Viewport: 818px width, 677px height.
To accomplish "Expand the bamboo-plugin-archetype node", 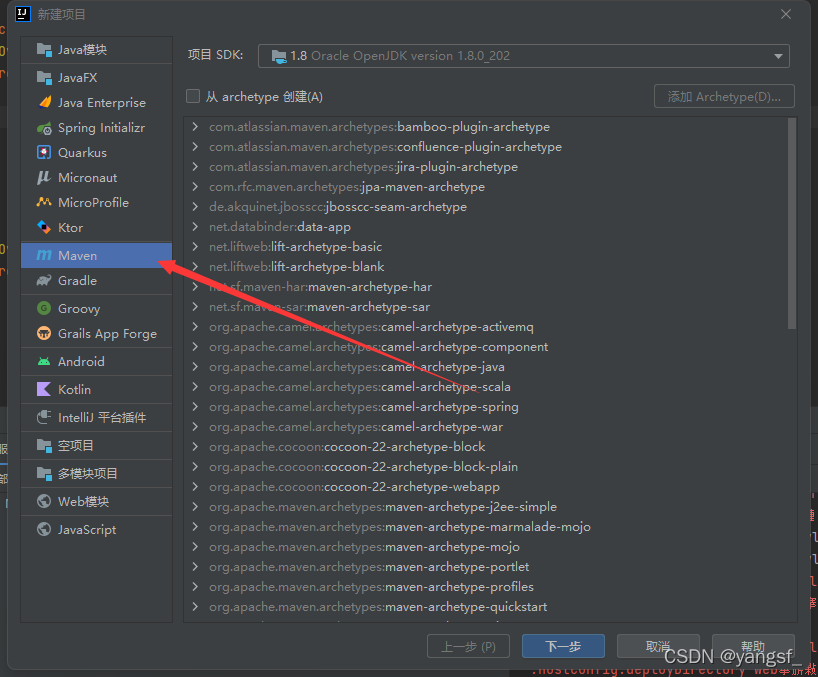I will [195, 127].
